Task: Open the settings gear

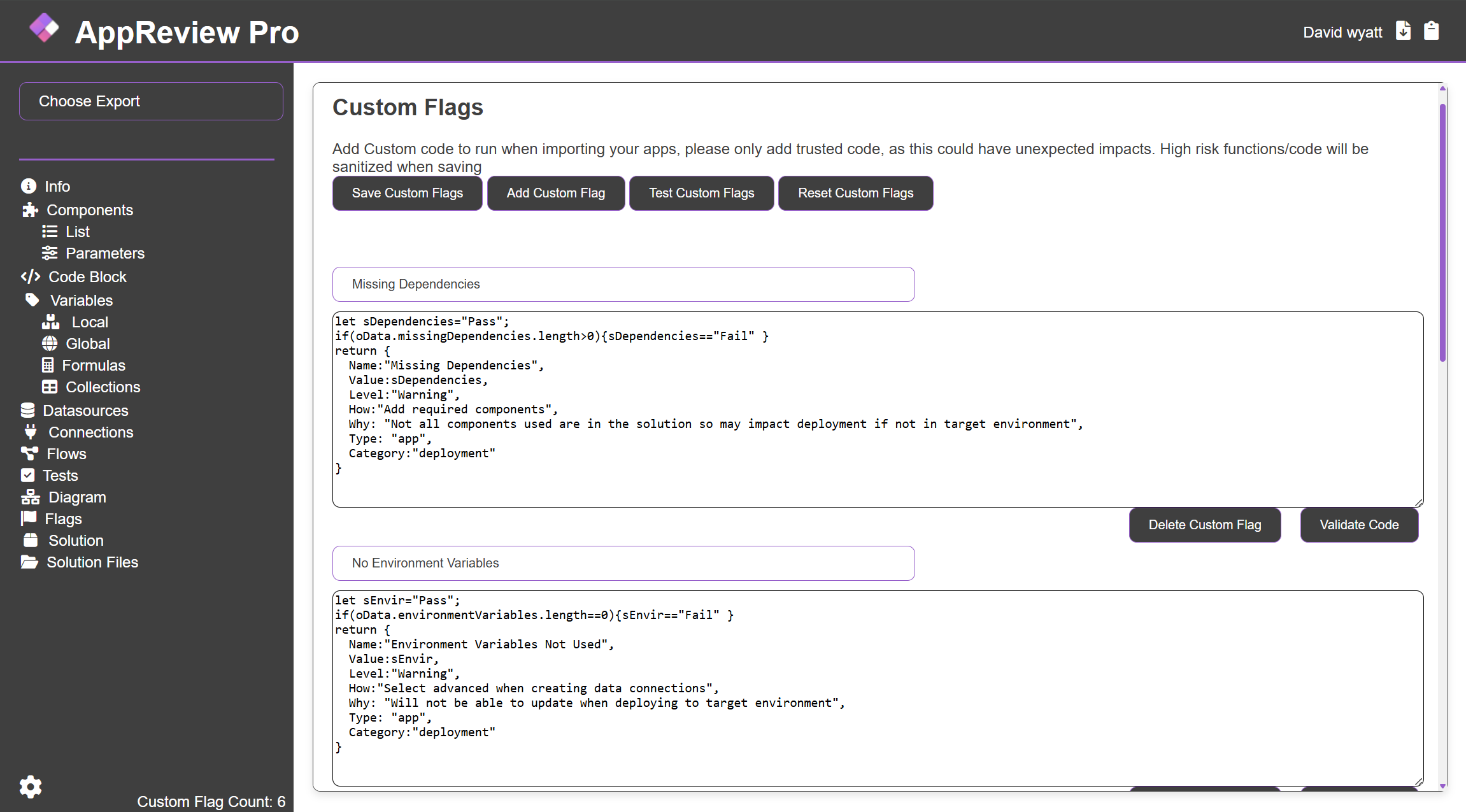Action: pyautogui.click(x=31, y=787)
